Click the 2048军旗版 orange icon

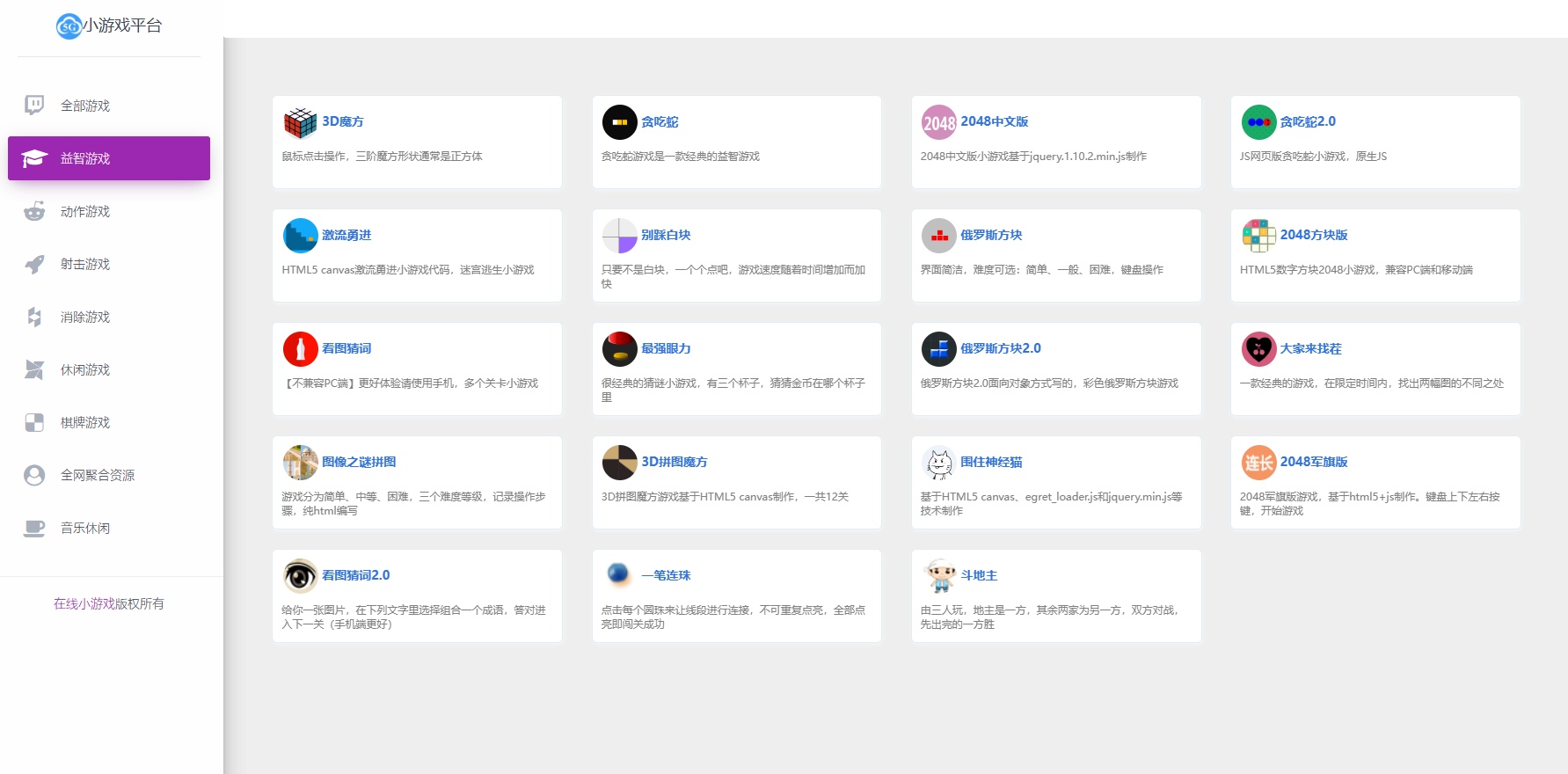click(1258, 463)
